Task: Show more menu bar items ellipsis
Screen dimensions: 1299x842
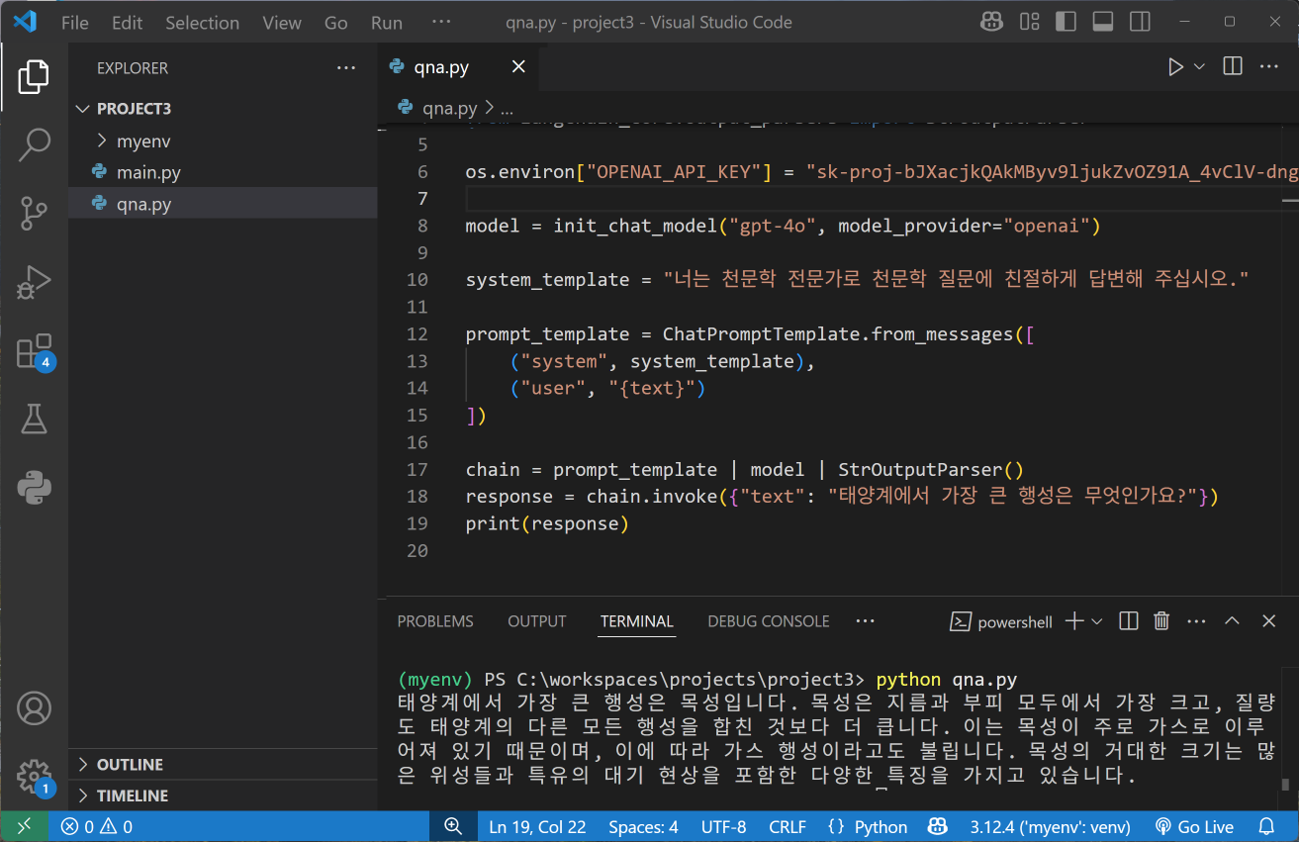Action: (441, 22)
